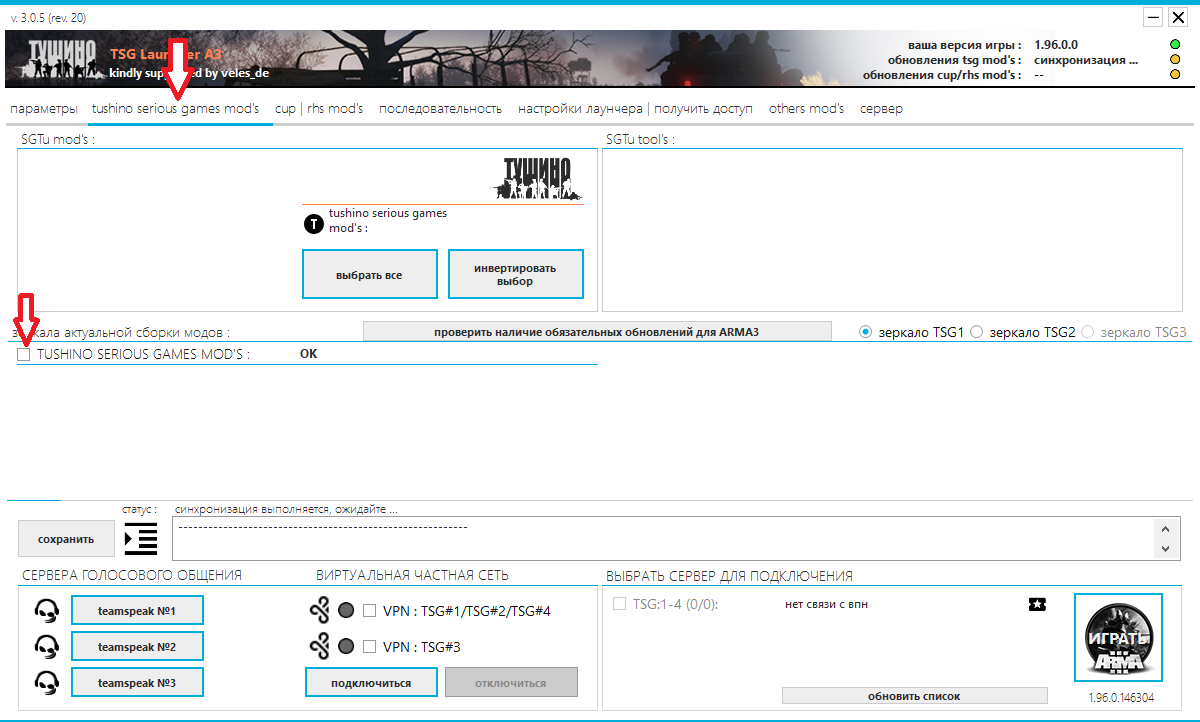Click the v. 3.0.5 (rev. 20) version label
Image resolution: width=1200 pixels, height=722 pixels.
tap(48, 18)
